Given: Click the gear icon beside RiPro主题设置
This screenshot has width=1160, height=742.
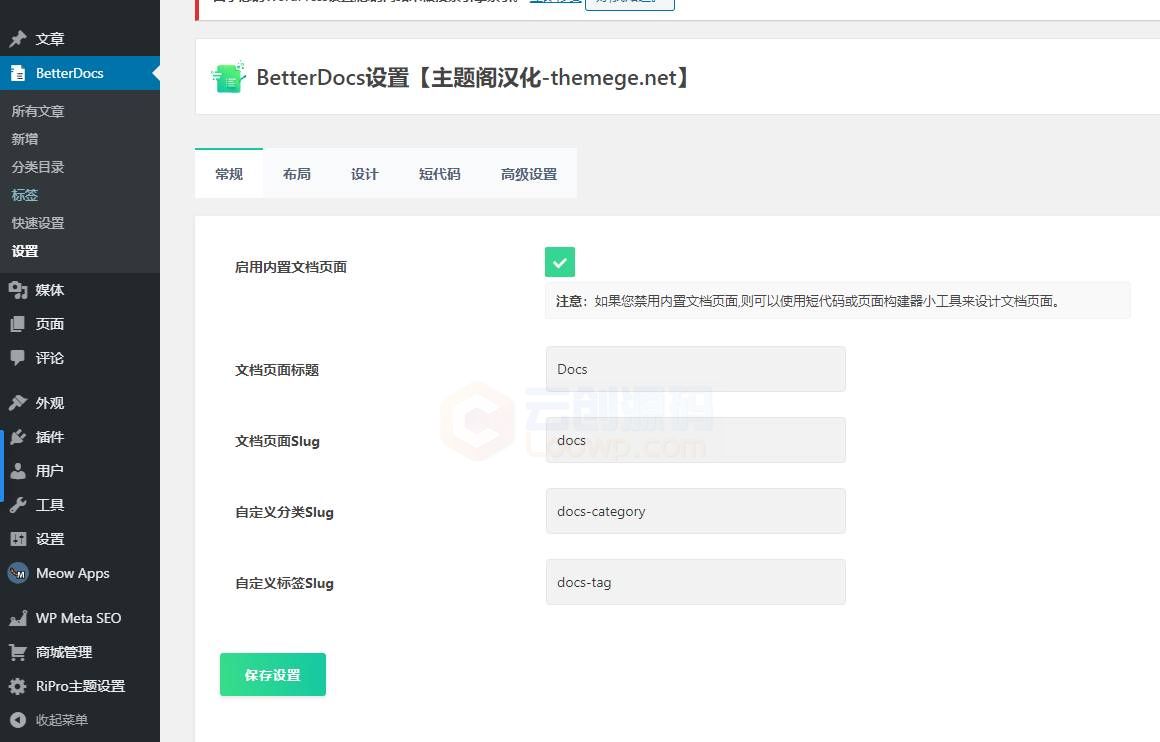Looking at the screenshot, I should click(x=18, y=687).
